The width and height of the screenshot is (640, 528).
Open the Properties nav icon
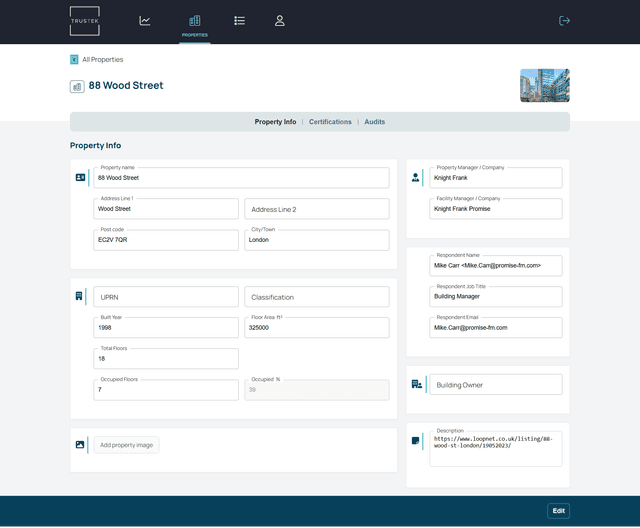(195, 21)
